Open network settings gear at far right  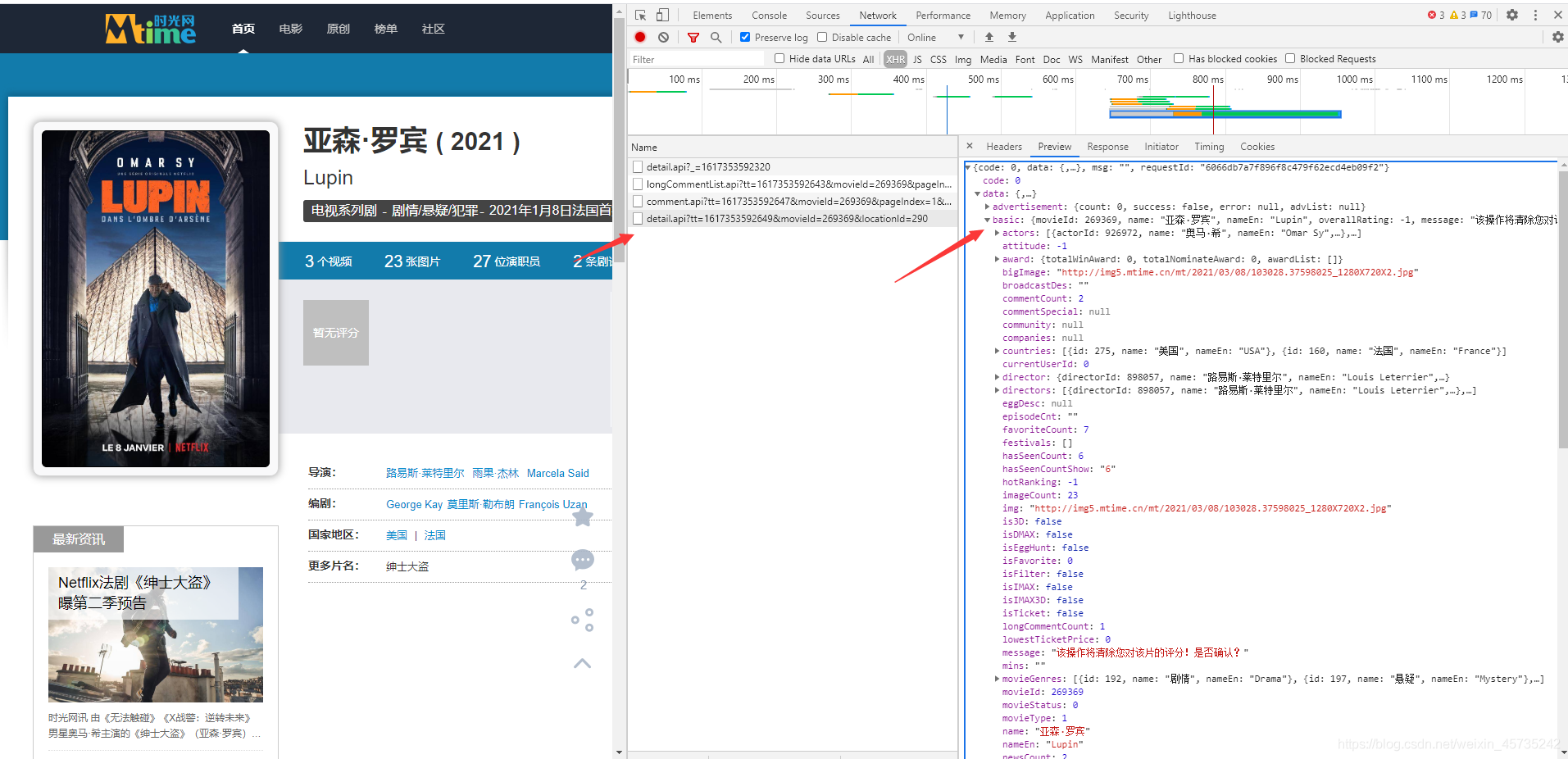click(1557, 37)
